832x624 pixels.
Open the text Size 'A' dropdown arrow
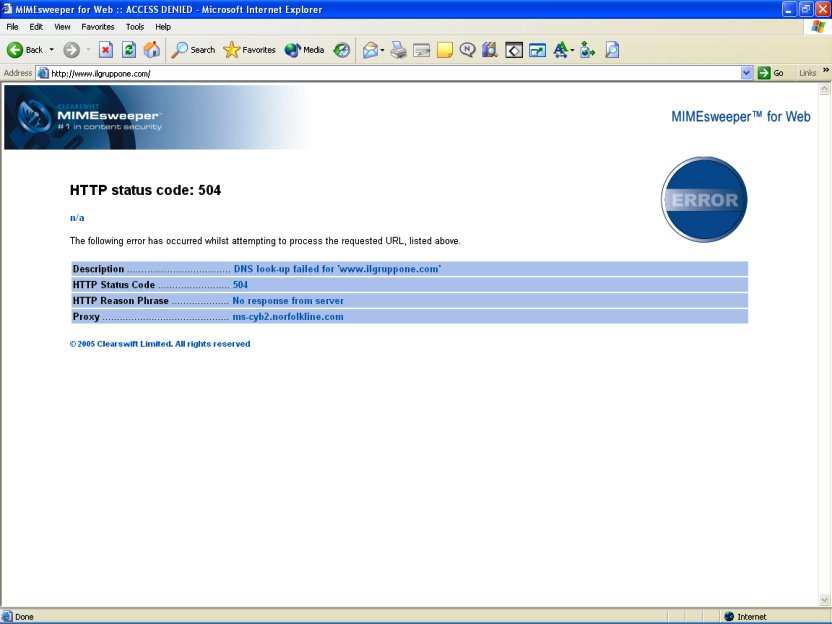coord(572,50)
